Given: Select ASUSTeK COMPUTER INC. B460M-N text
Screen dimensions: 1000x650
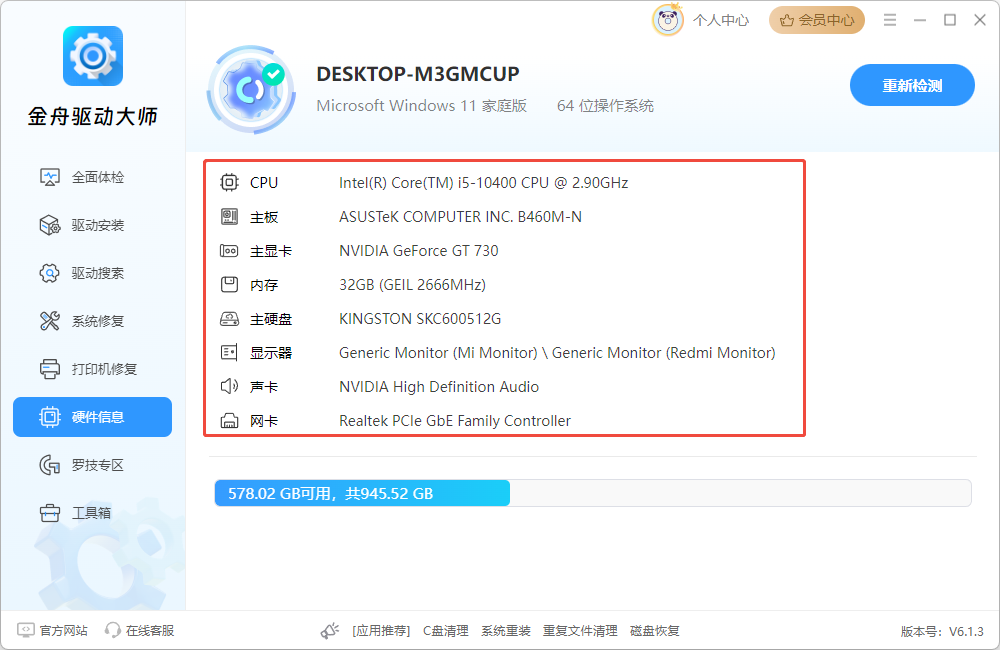Looking at the screenshot, I should pyautogui.click(x=460, y=217).
